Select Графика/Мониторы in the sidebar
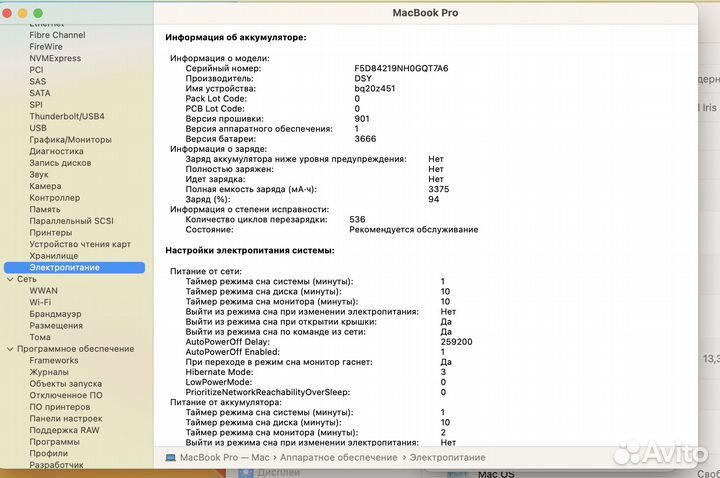Viewport: 720px width, 478px height. (x=70, y=140)
